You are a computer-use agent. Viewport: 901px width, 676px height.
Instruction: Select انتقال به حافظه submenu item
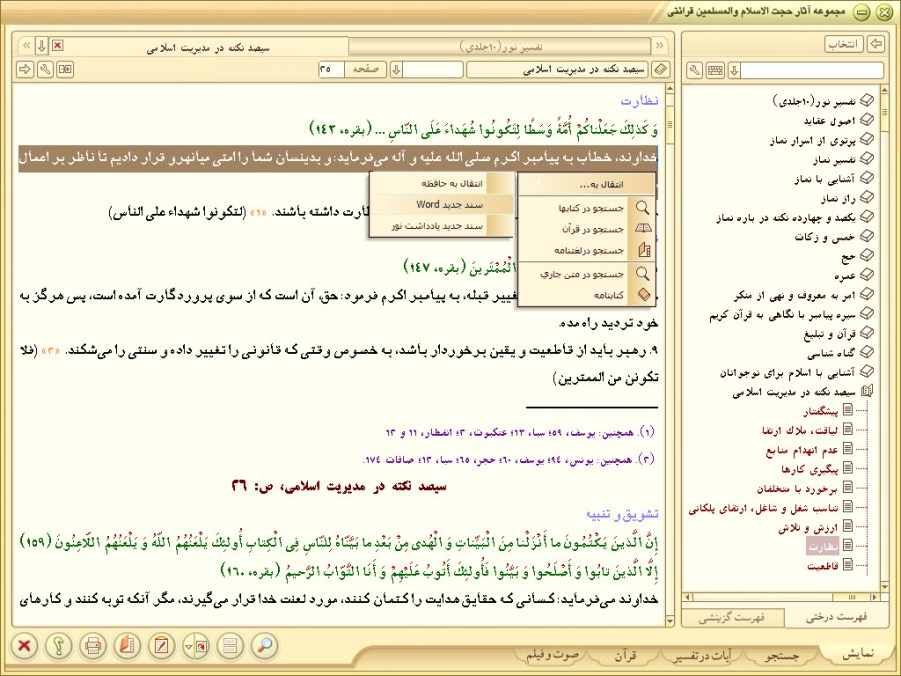coord(441,183)
